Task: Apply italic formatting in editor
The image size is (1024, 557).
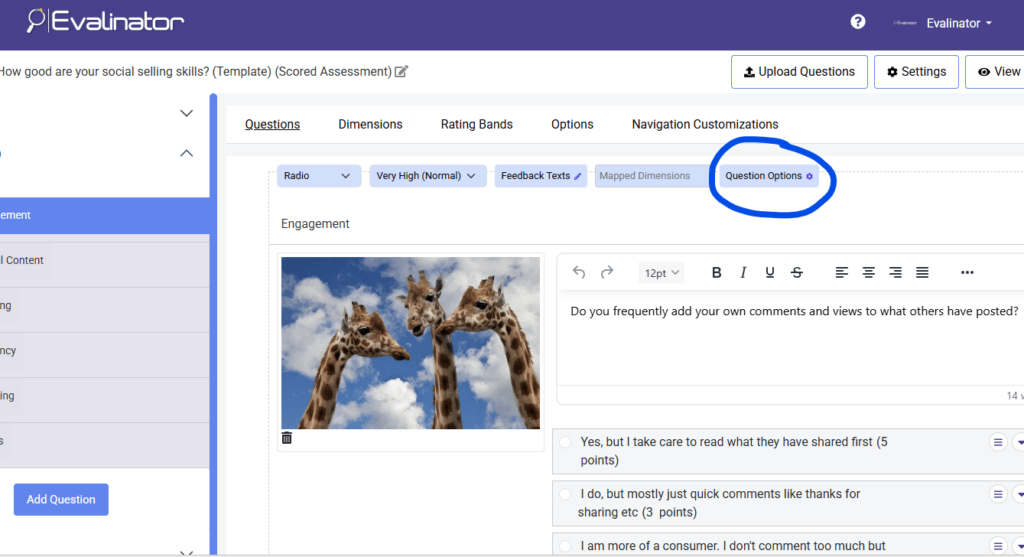Action: tap(743, 272)
